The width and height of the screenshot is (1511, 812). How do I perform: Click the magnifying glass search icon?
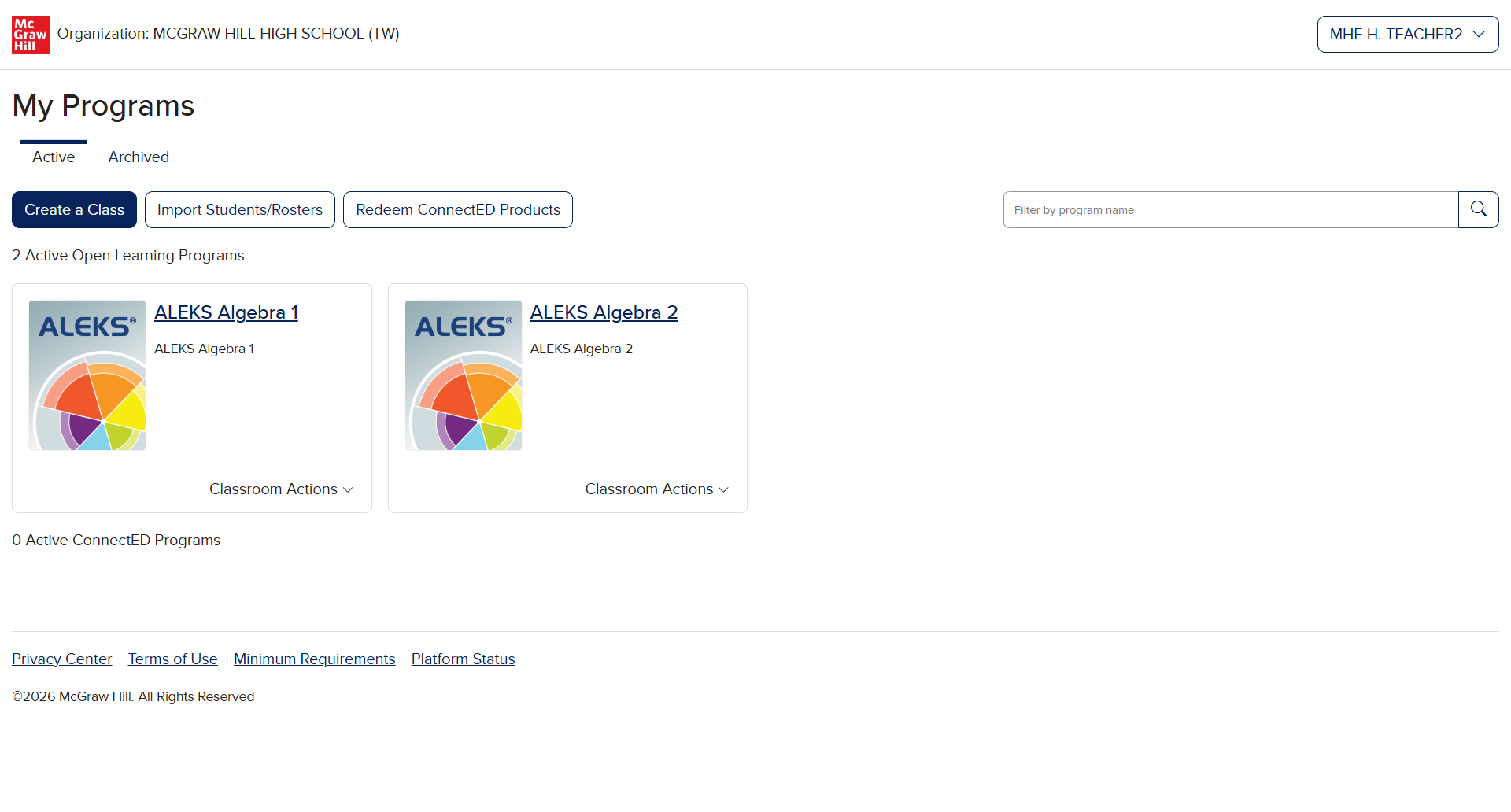pos(1478,209)
